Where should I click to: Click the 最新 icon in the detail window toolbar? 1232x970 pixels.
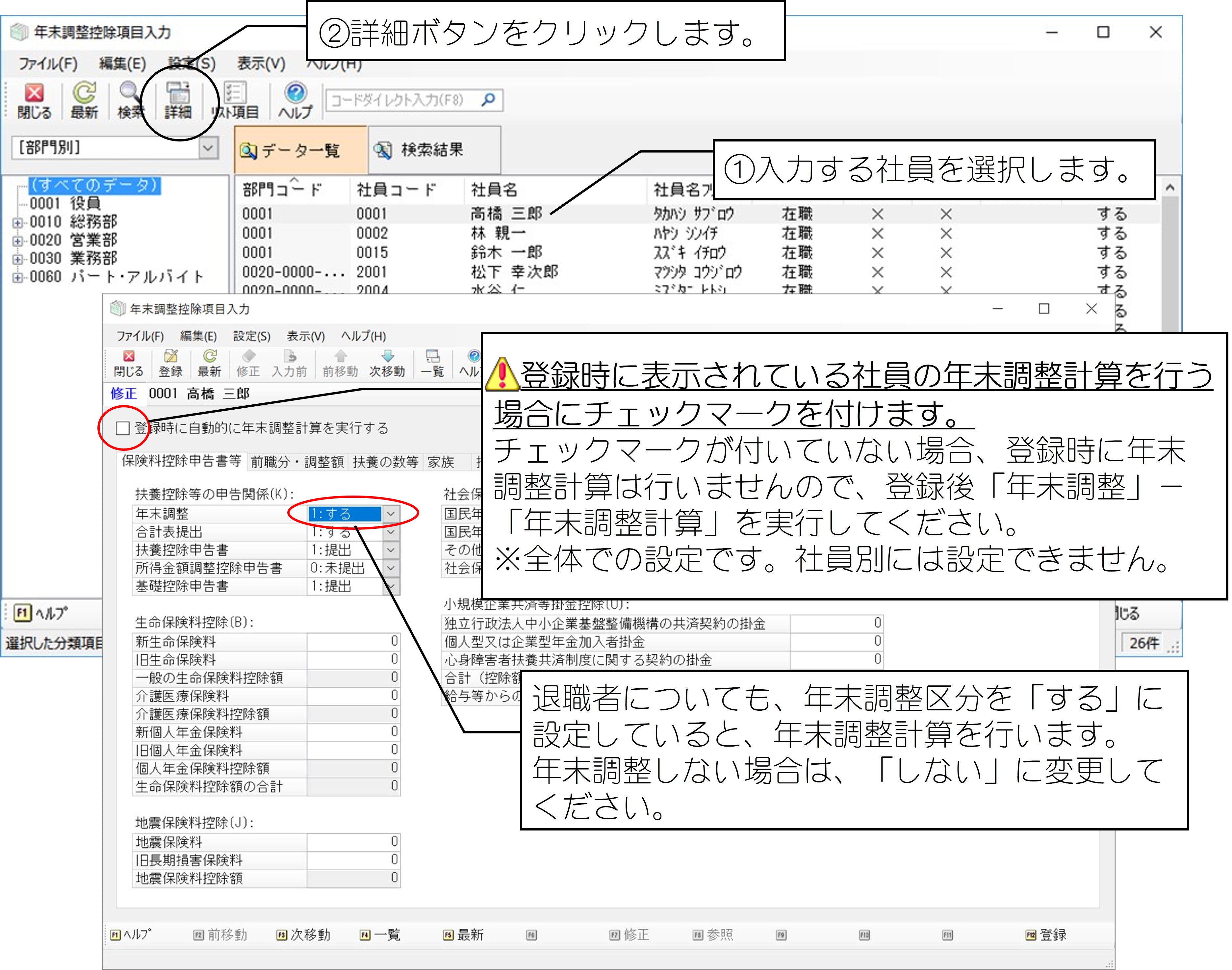209,363
